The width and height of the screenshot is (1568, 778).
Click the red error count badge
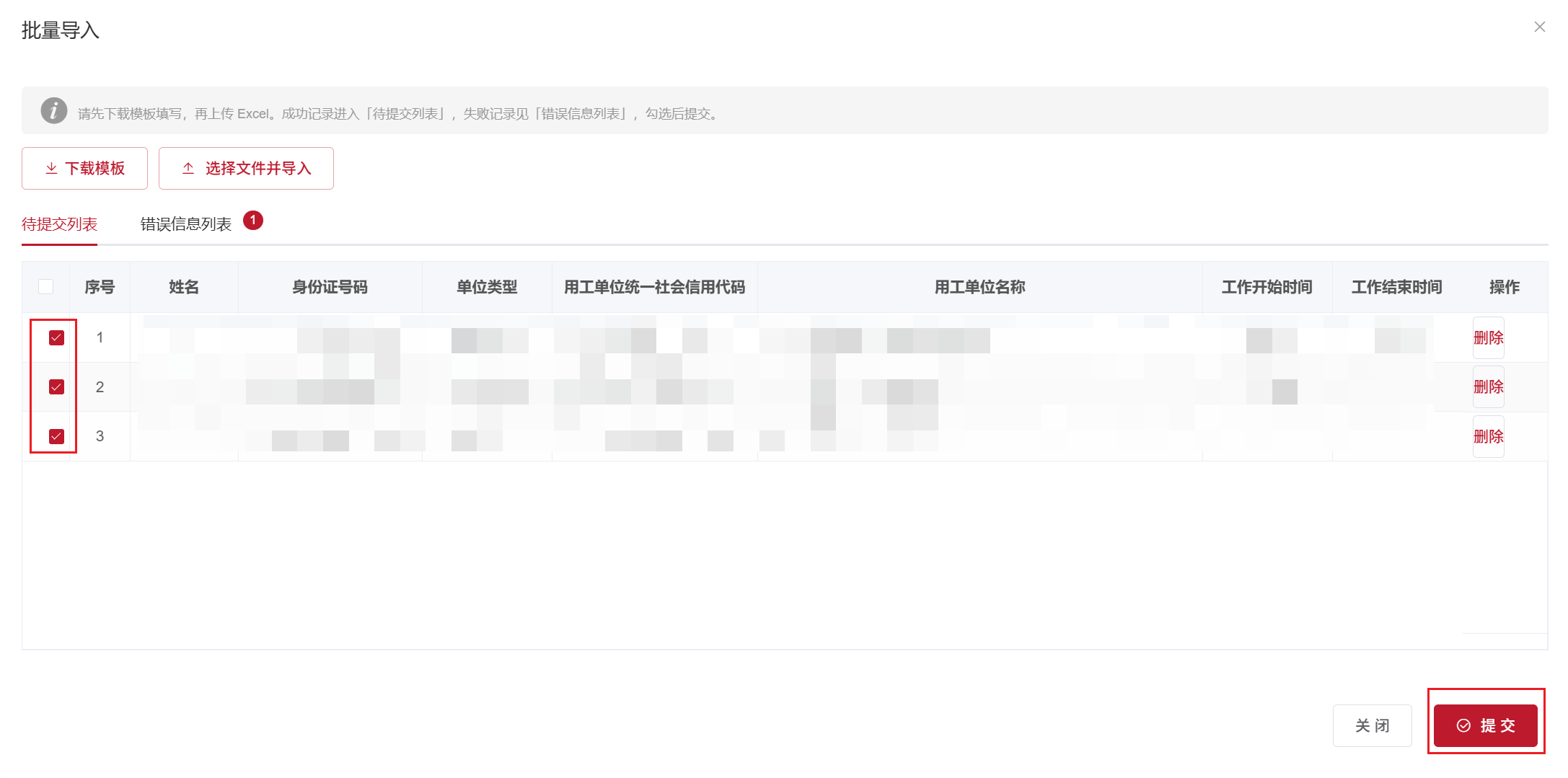253,220
